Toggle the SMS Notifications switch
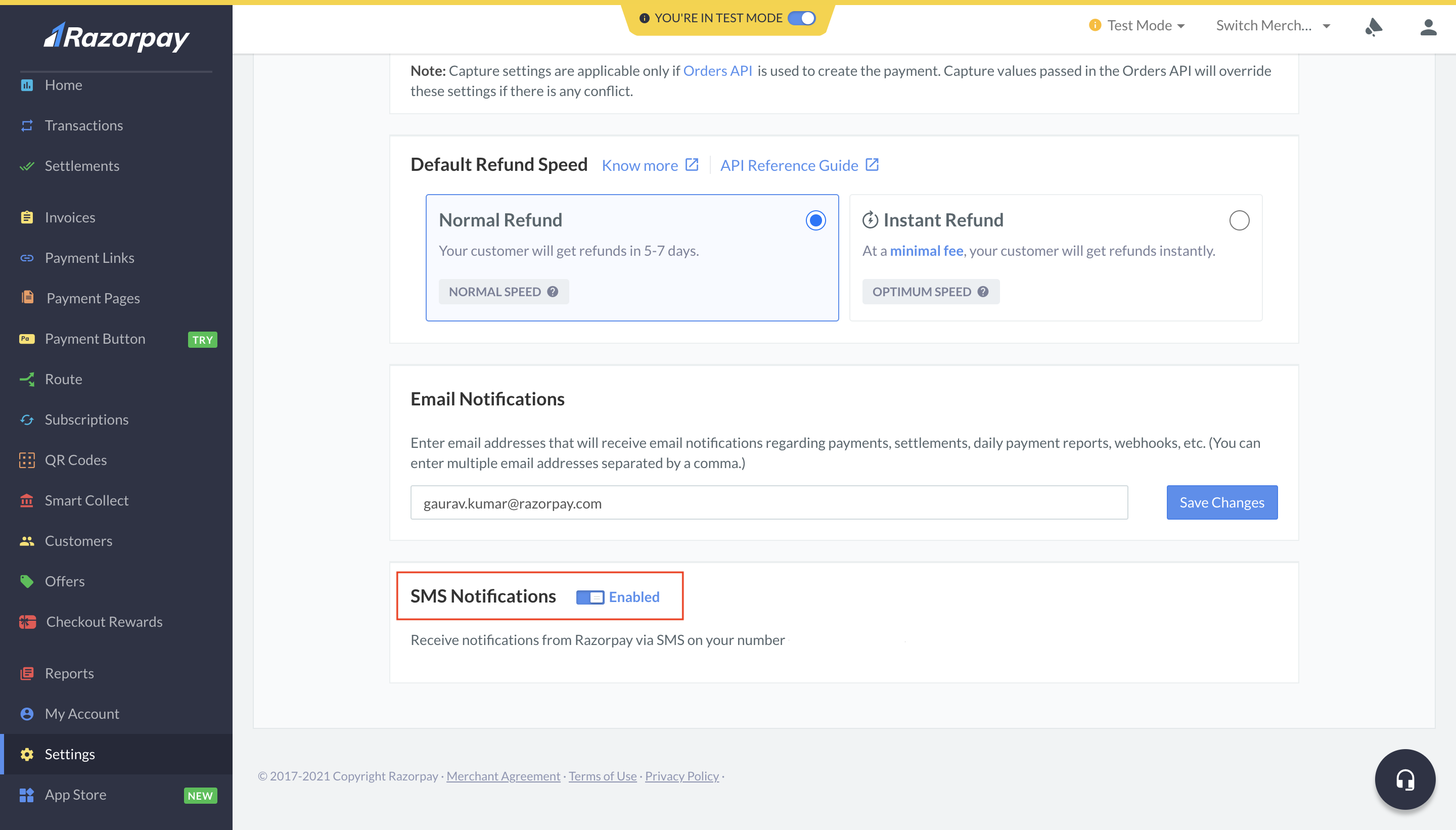 point(589,596)
